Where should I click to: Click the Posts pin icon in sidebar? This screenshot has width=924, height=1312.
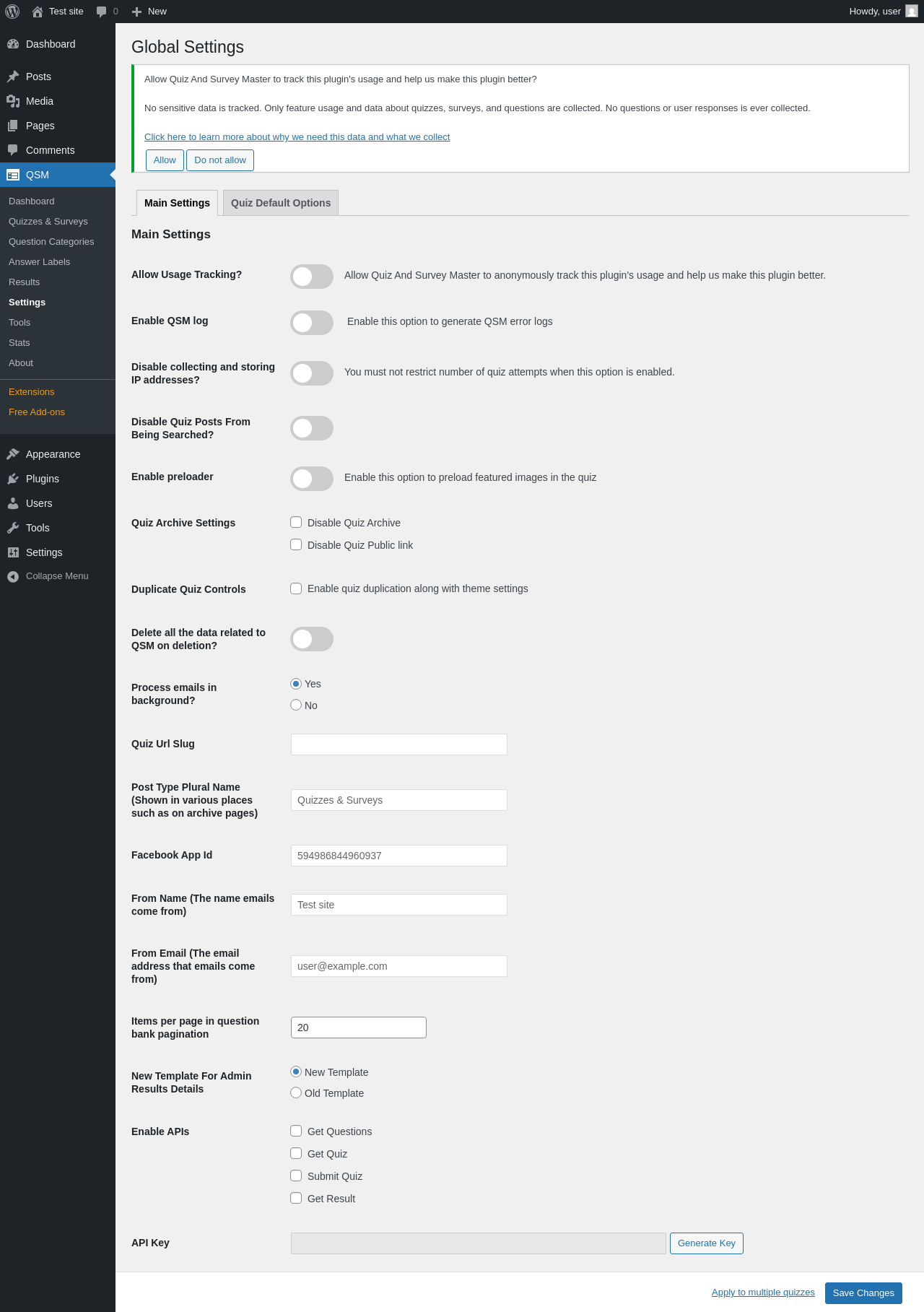point(13,77)
